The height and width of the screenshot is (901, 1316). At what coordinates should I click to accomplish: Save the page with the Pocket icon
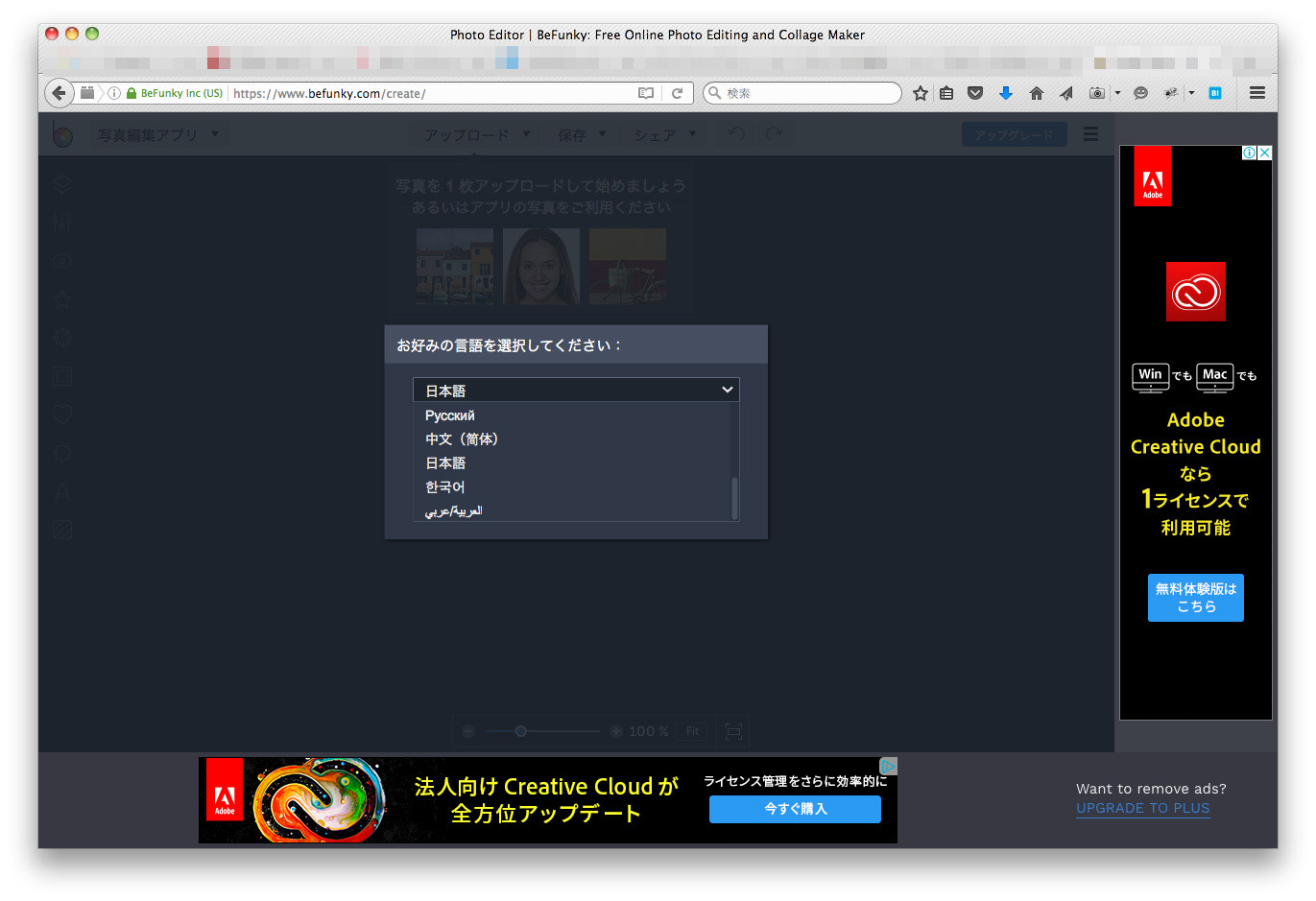[x=975, y=93]
